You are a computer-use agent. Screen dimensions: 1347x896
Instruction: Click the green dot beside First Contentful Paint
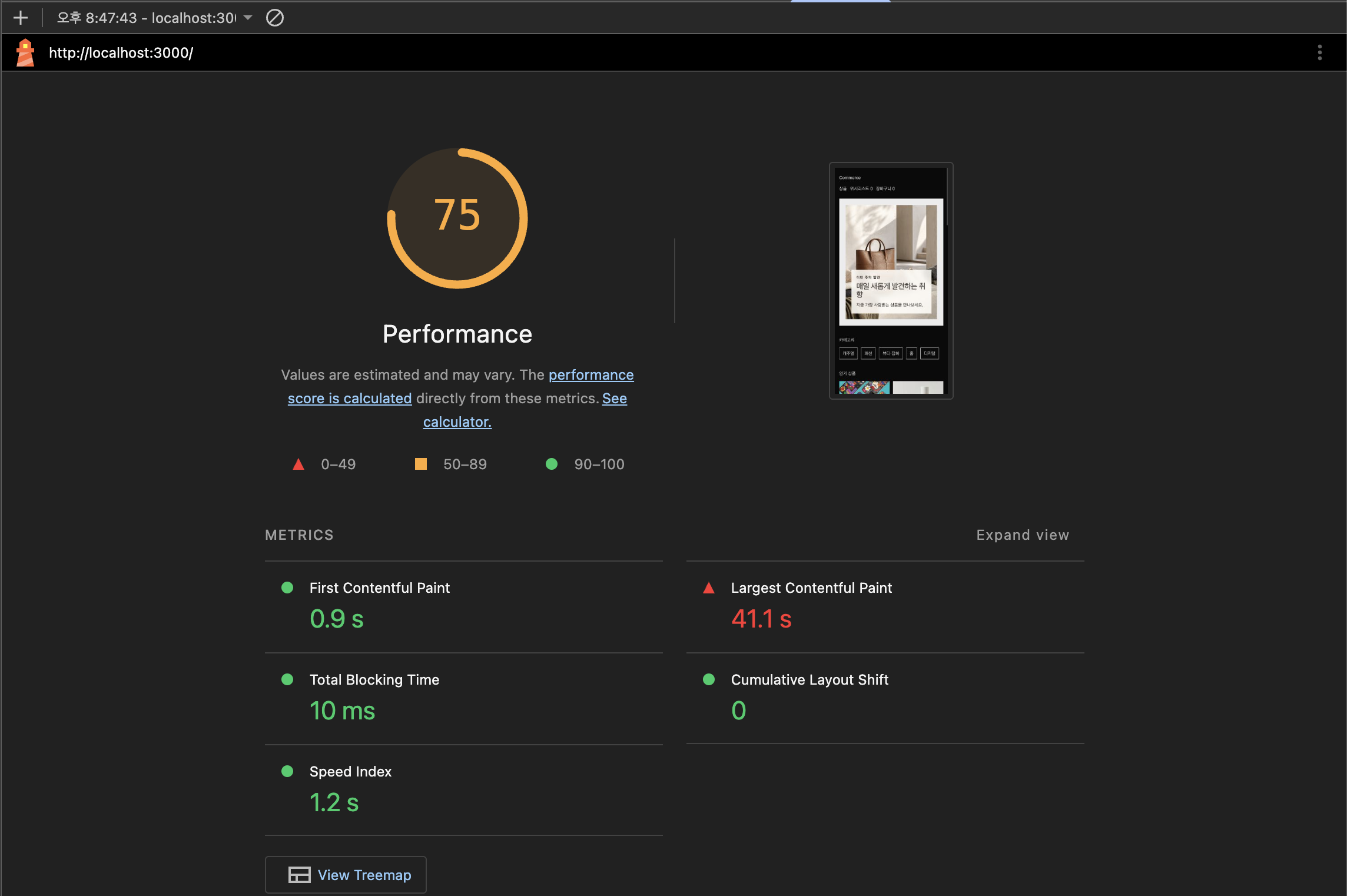pos(287,588)
